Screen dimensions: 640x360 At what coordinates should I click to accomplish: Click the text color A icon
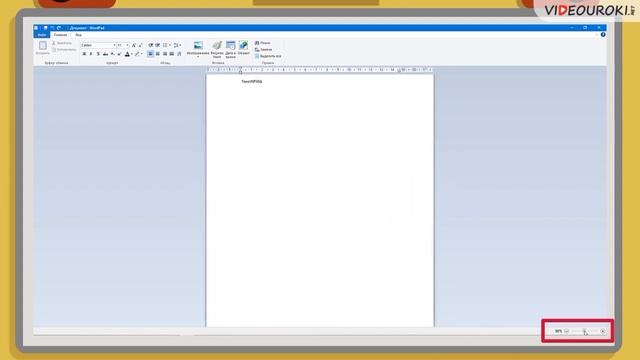pyautogui.click(x=127, y=54)
